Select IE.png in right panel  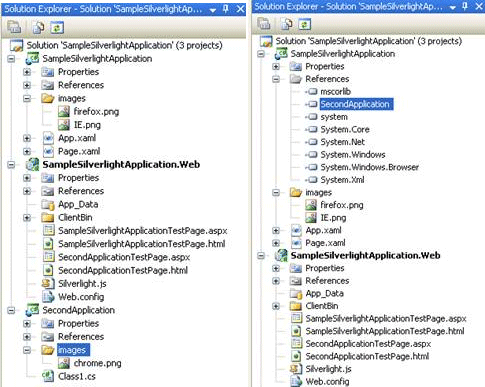333,218
